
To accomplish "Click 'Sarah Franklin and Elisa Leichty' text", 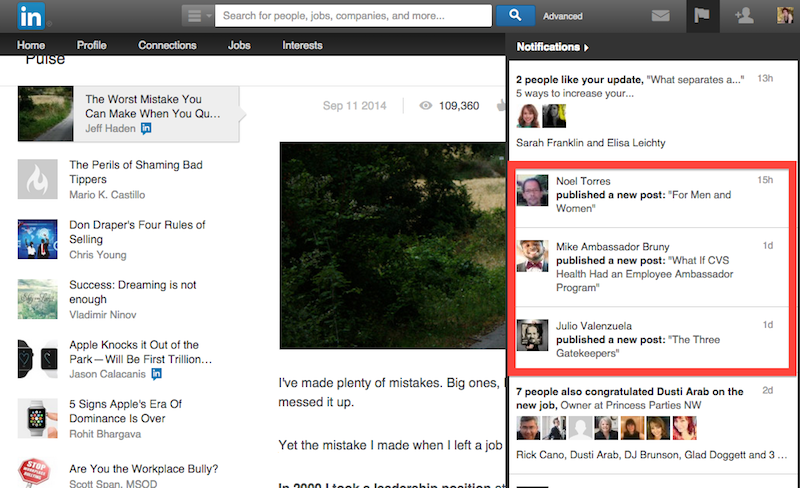I will tap(591, 143).
